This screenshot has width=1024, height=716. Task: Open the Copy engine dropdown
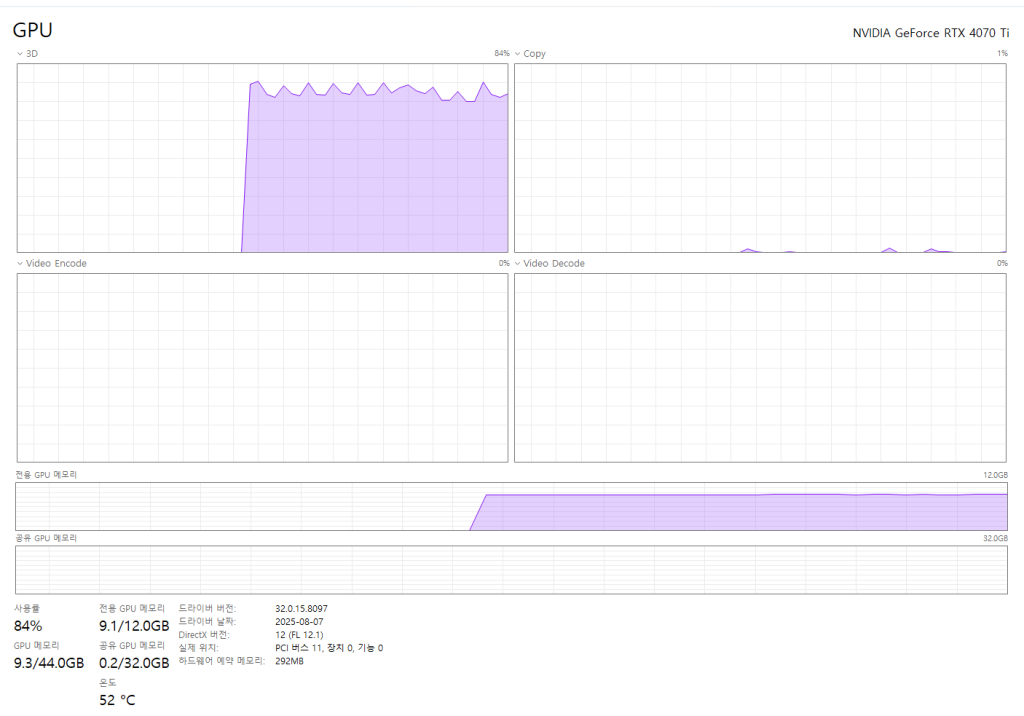coord(530,53)
